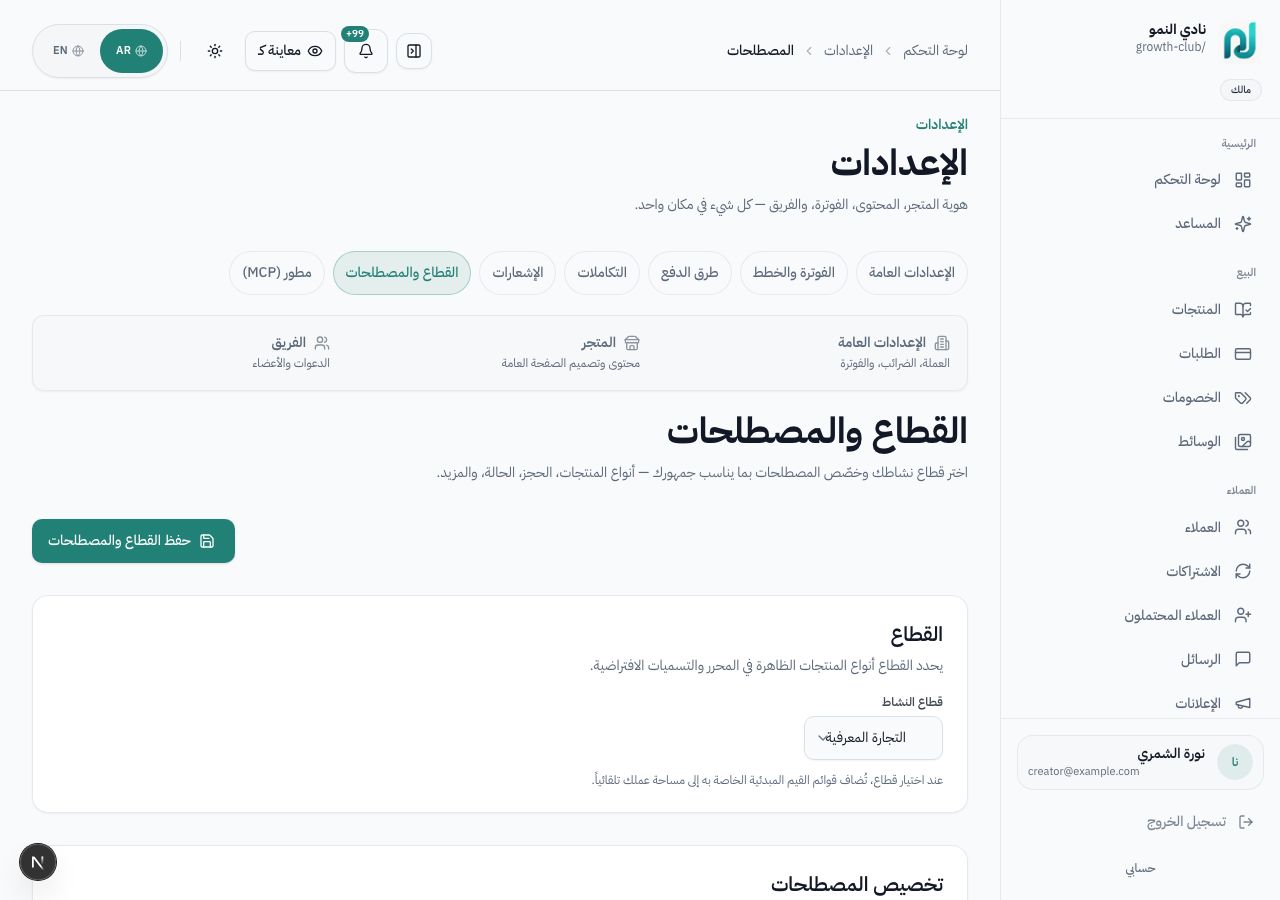Click the الطلبات card icon in sidebar

1243,354
